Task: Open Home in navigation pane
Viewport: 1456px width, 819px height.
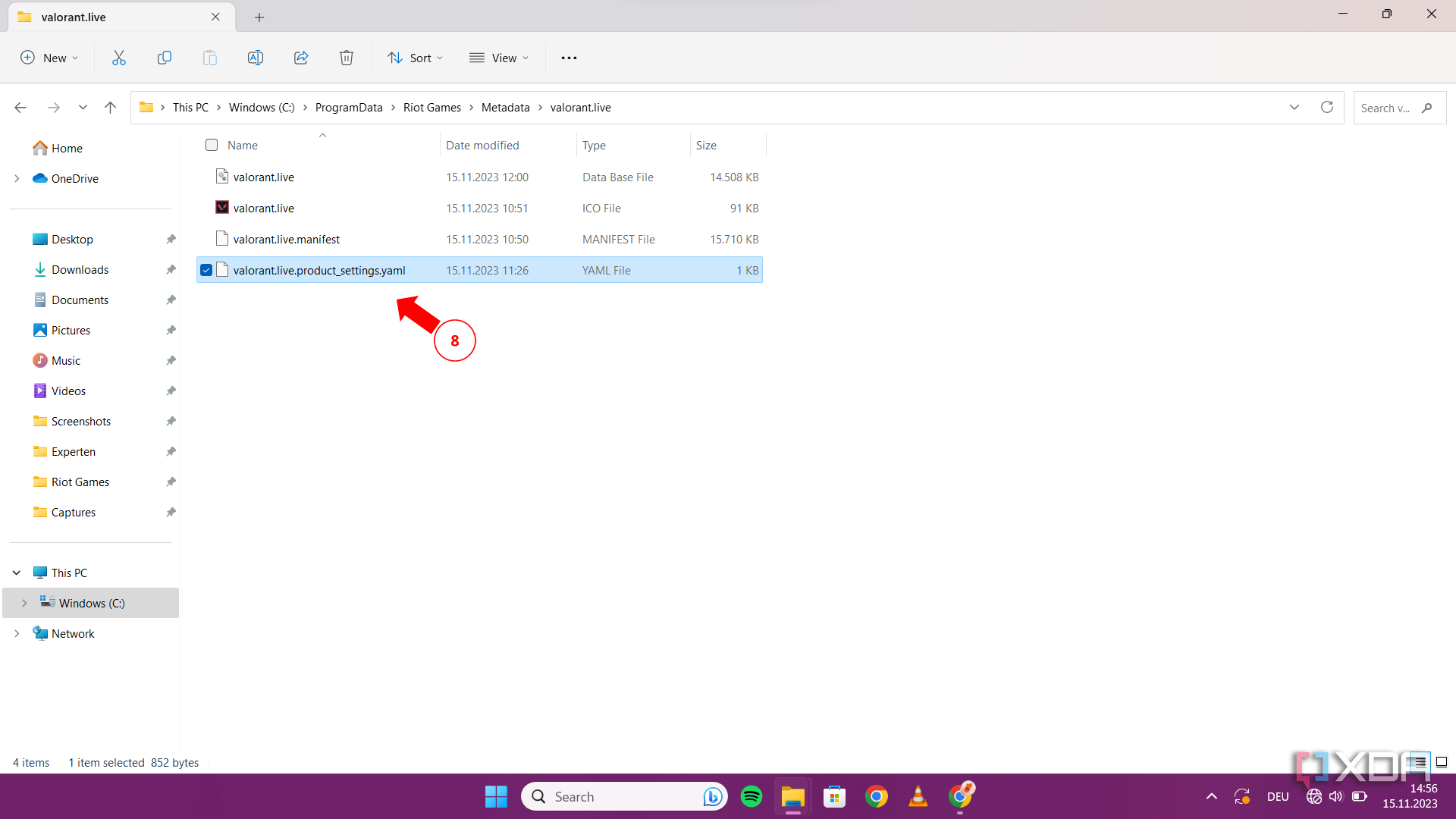Action: click(x=67, y=149)
